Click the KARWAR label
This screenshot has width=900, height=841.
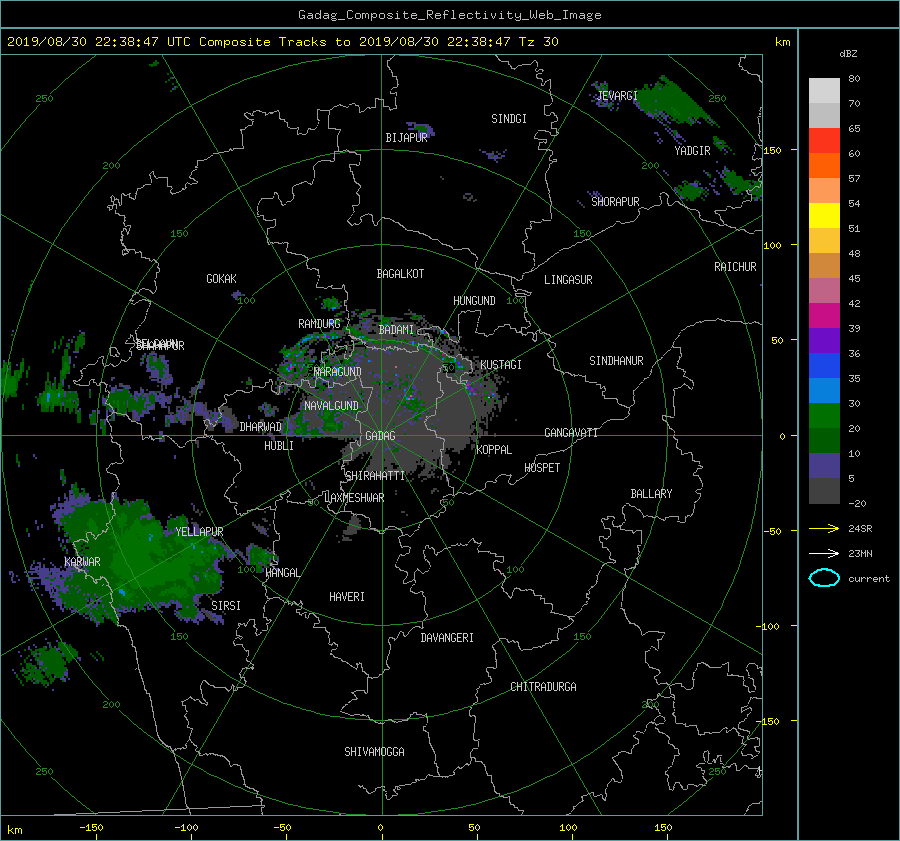coord(82,562)
